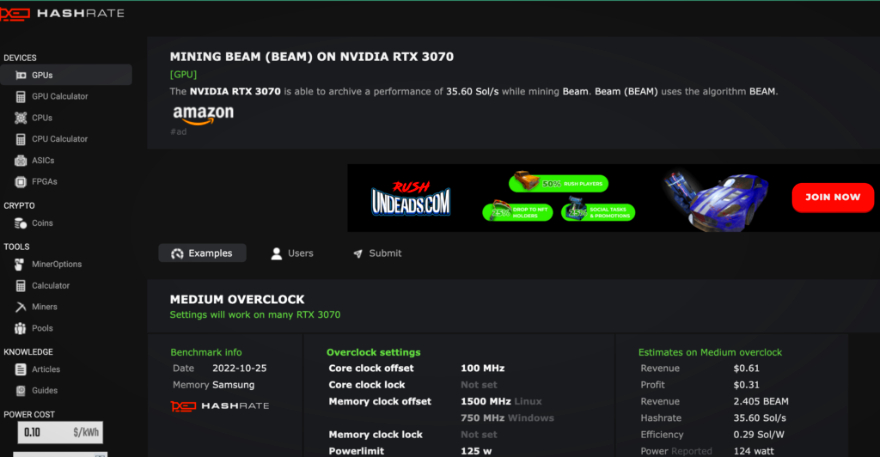Open MinerOptions tool
This screenshot has width=880, height=457.
point(57,264)
